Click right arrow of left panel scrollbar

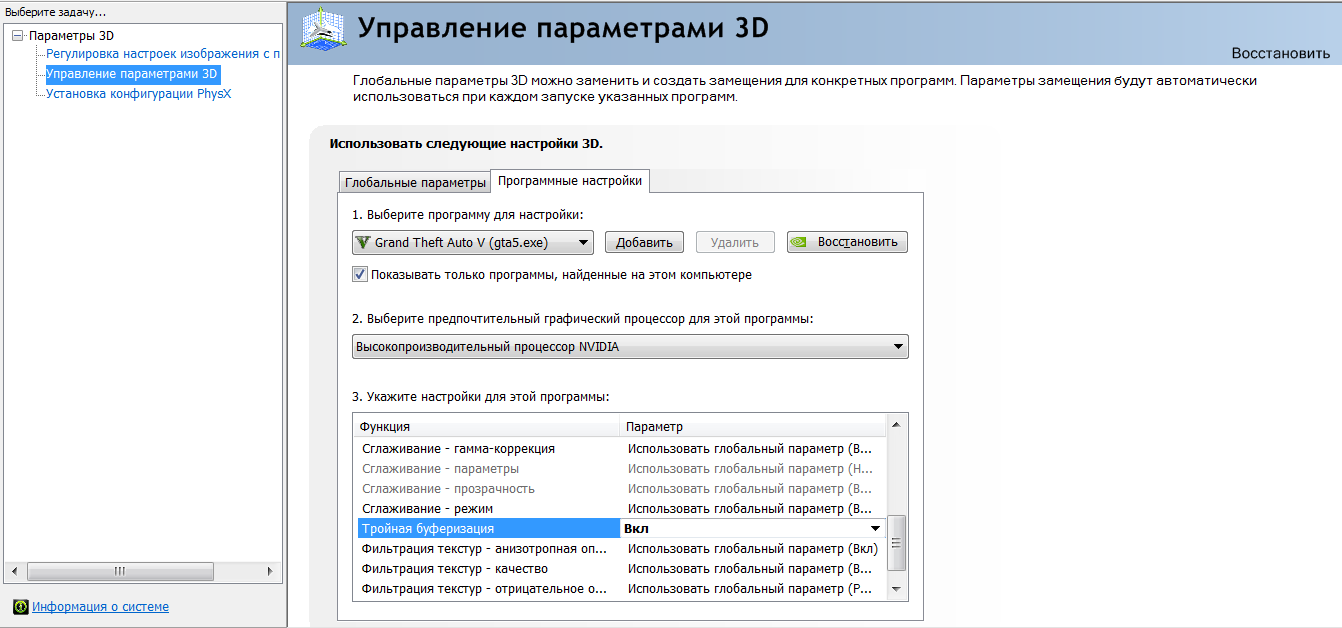coord(269,571)
